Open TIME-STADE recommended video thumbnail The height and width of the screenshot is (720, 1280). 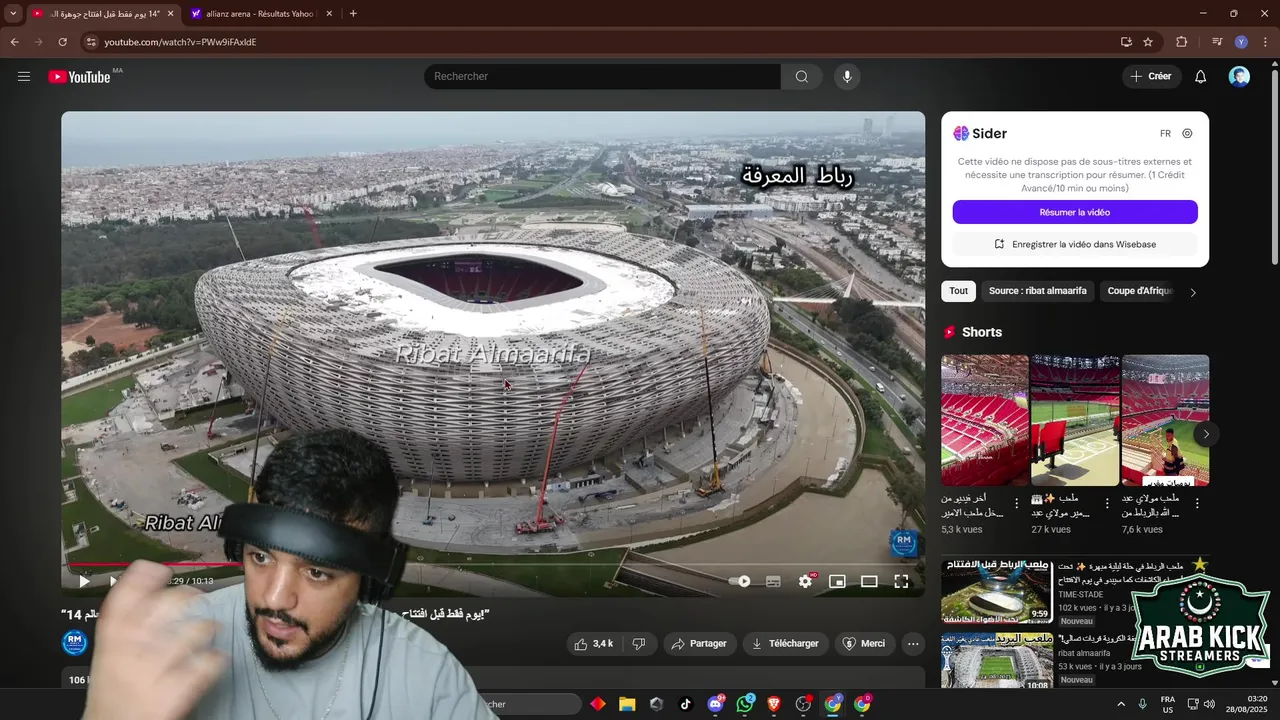point(996,590)
